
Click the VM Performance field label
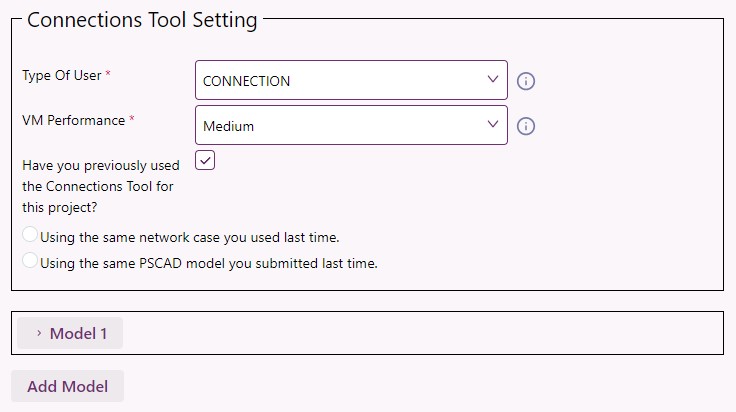(x=74, y=120)
